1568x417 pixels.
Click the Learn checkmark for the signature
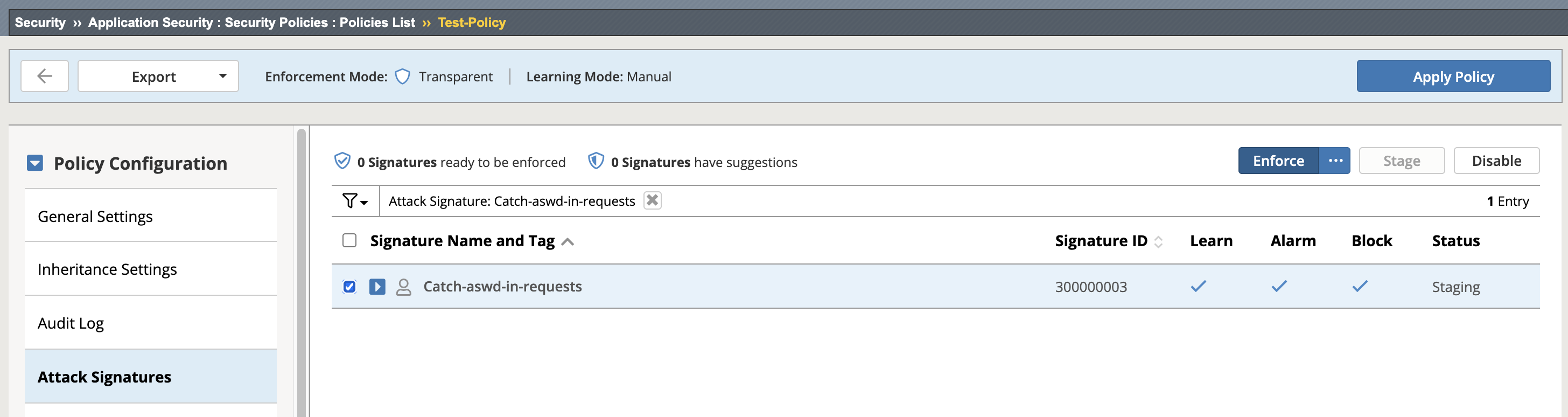click(x=1199, y=286)
